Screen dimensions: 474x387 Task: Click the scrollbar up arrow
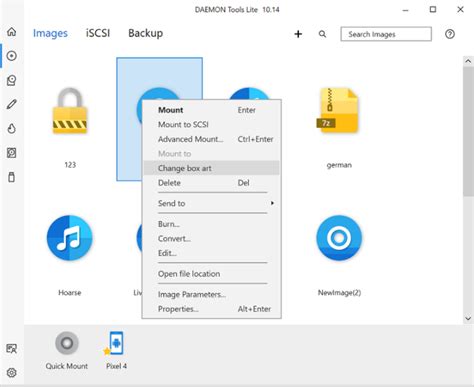(x=468, y=61)
